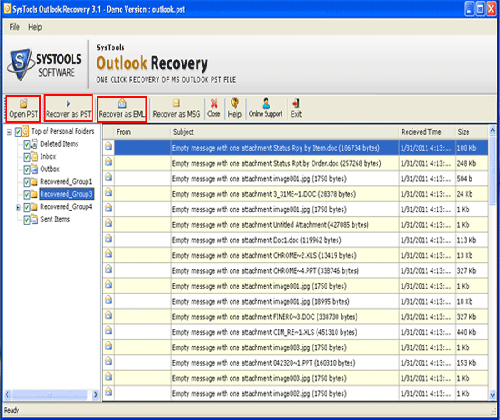This screenshot has width=500, height=420.
Task: Click the Recover as EML toolbar icon
Action: tap(122, 103)
